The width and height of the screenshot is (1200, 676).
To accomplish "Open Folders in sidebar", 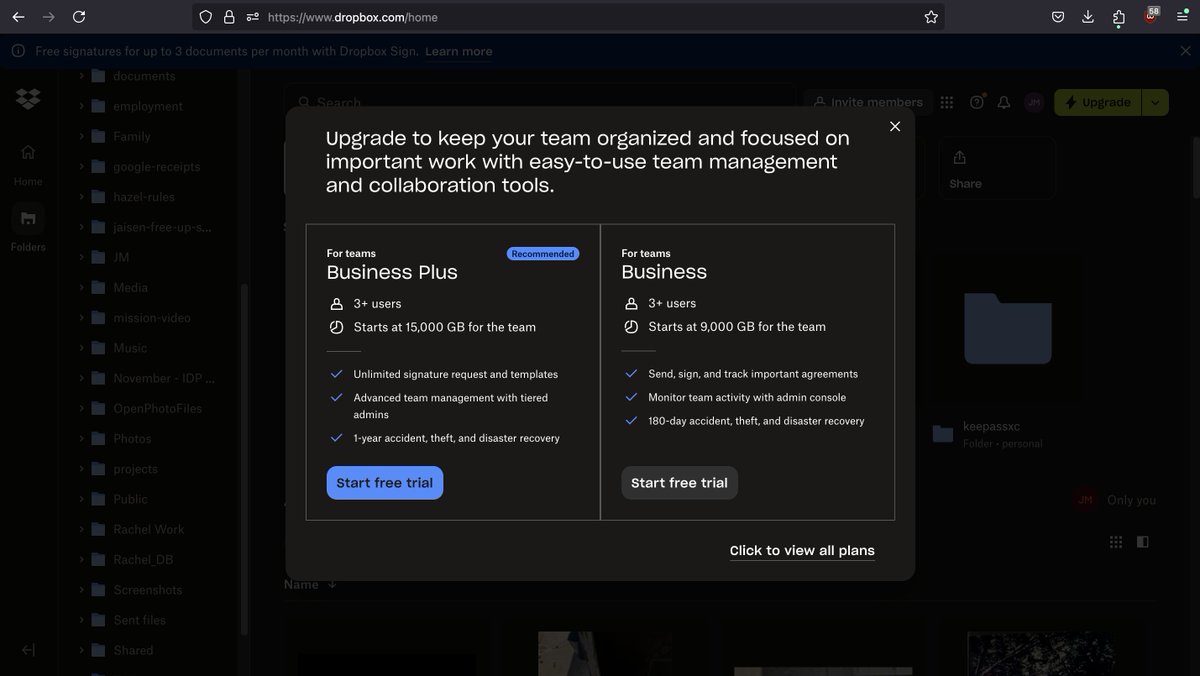I will point(28,228).
